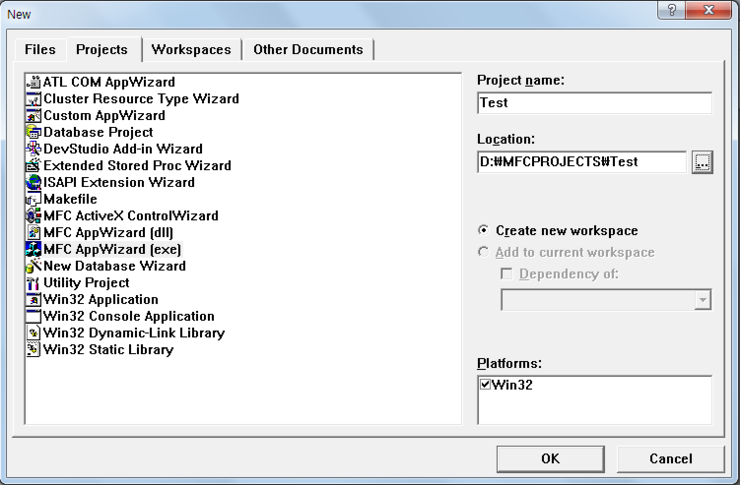The image size is (740, 485).
Task: Toggle the Win32 platform checkbox
Action: (485, 384)
